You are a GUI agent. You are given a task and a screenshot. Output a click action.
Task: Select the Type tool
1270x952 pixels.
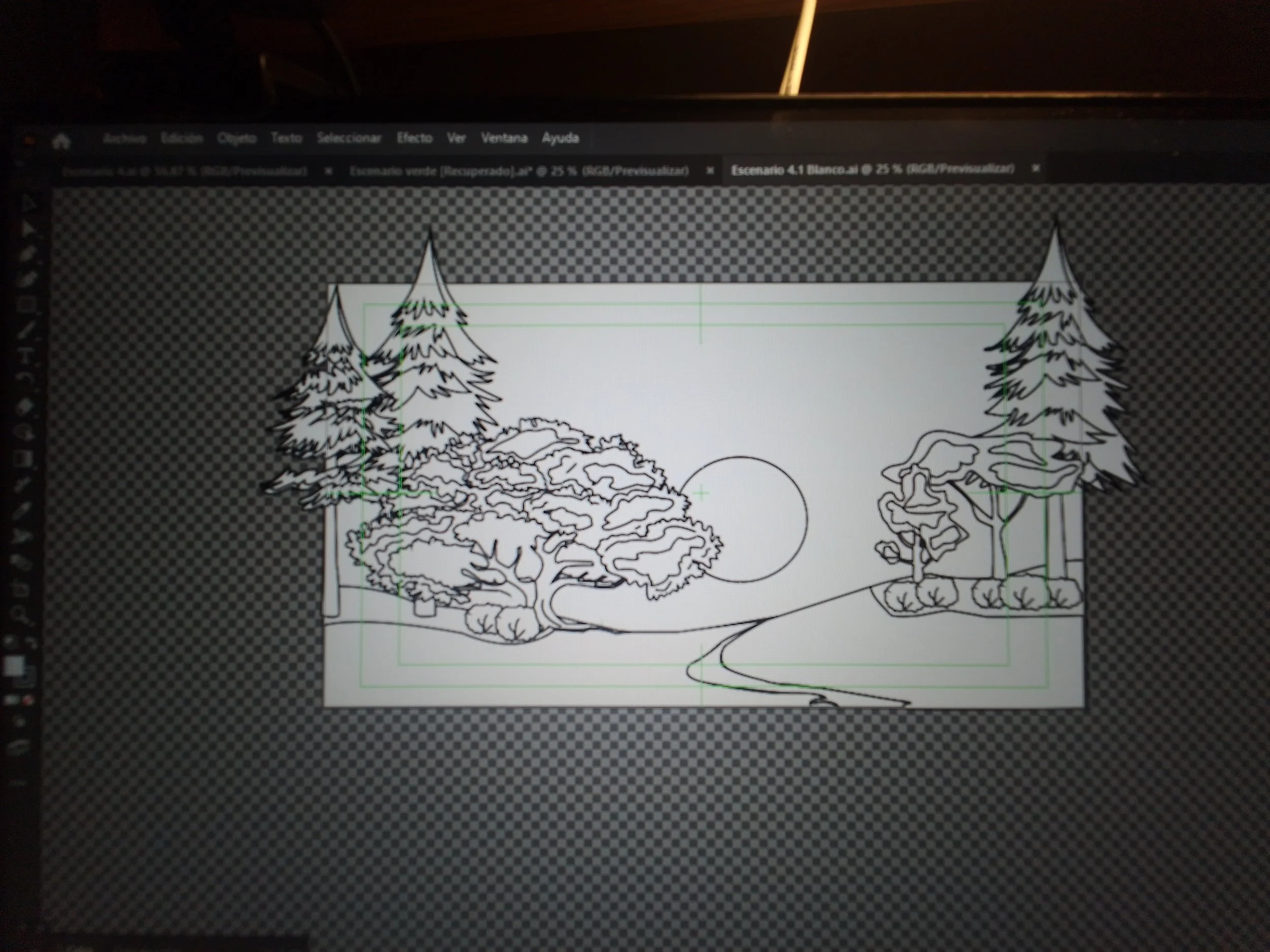click(x=26, y=354)
